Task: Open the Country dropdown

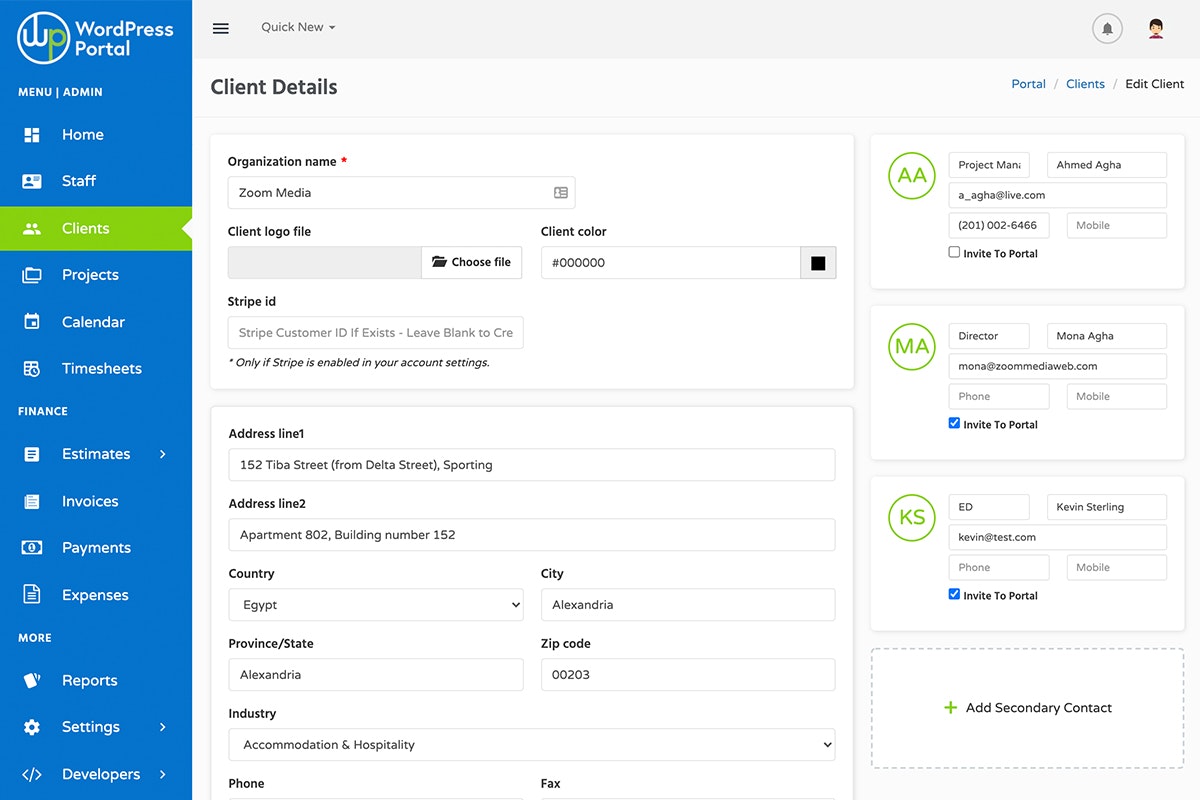Action: [x=376, y=605]
